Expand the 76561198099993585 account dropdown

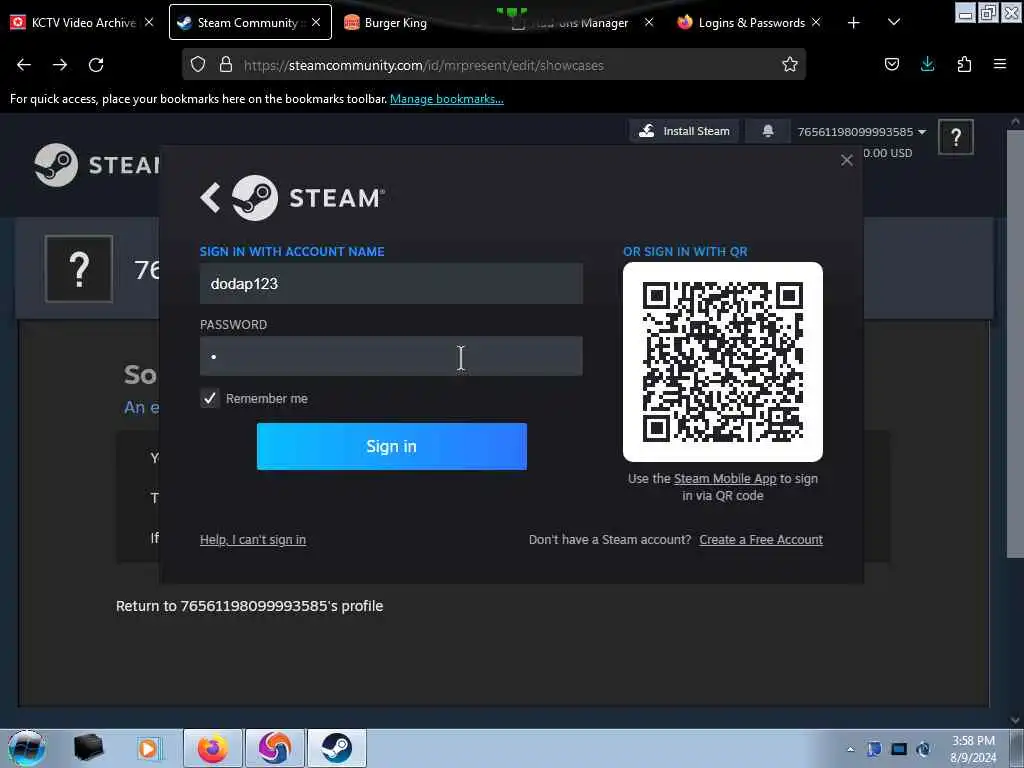coord(861,132)
